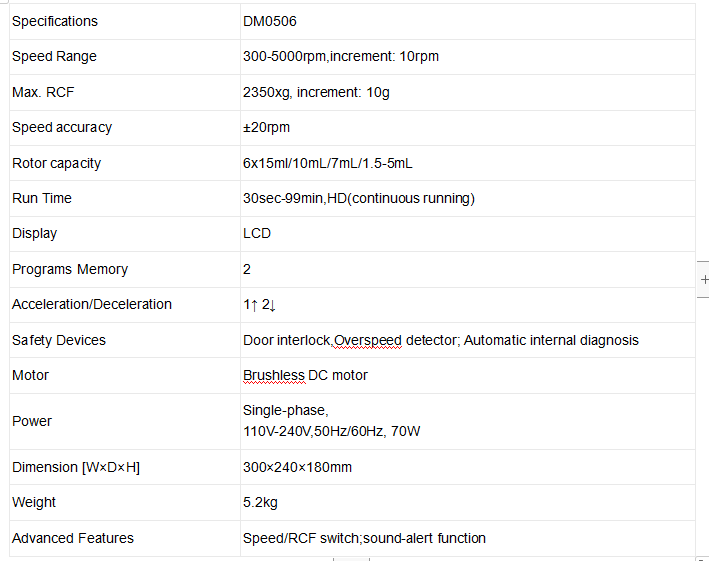Screen dimensions: 709x561
Task: Click the 5.2kg weight value
Action: (x=261, y=502)
